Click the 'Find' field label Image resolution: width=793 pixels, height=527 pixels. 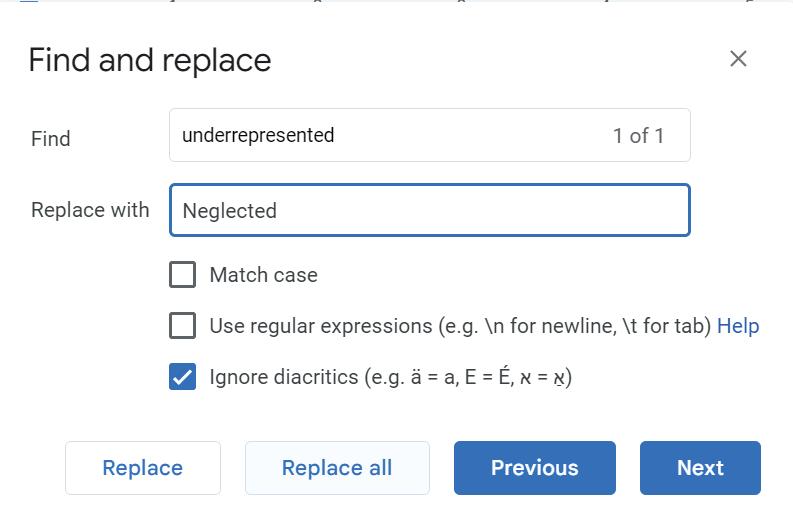pos(51,139)
